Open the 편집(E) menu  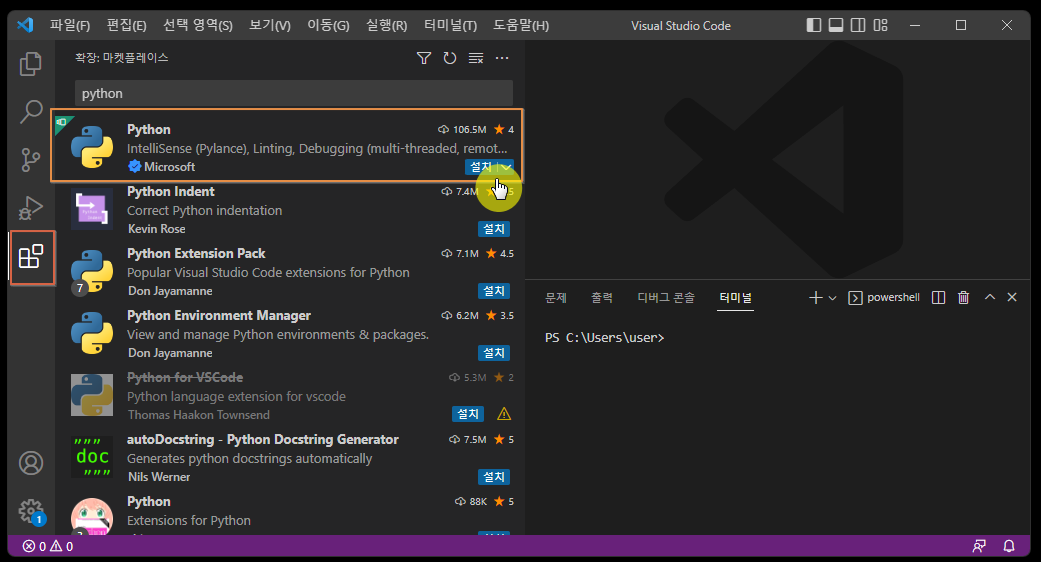pos(126,26)
